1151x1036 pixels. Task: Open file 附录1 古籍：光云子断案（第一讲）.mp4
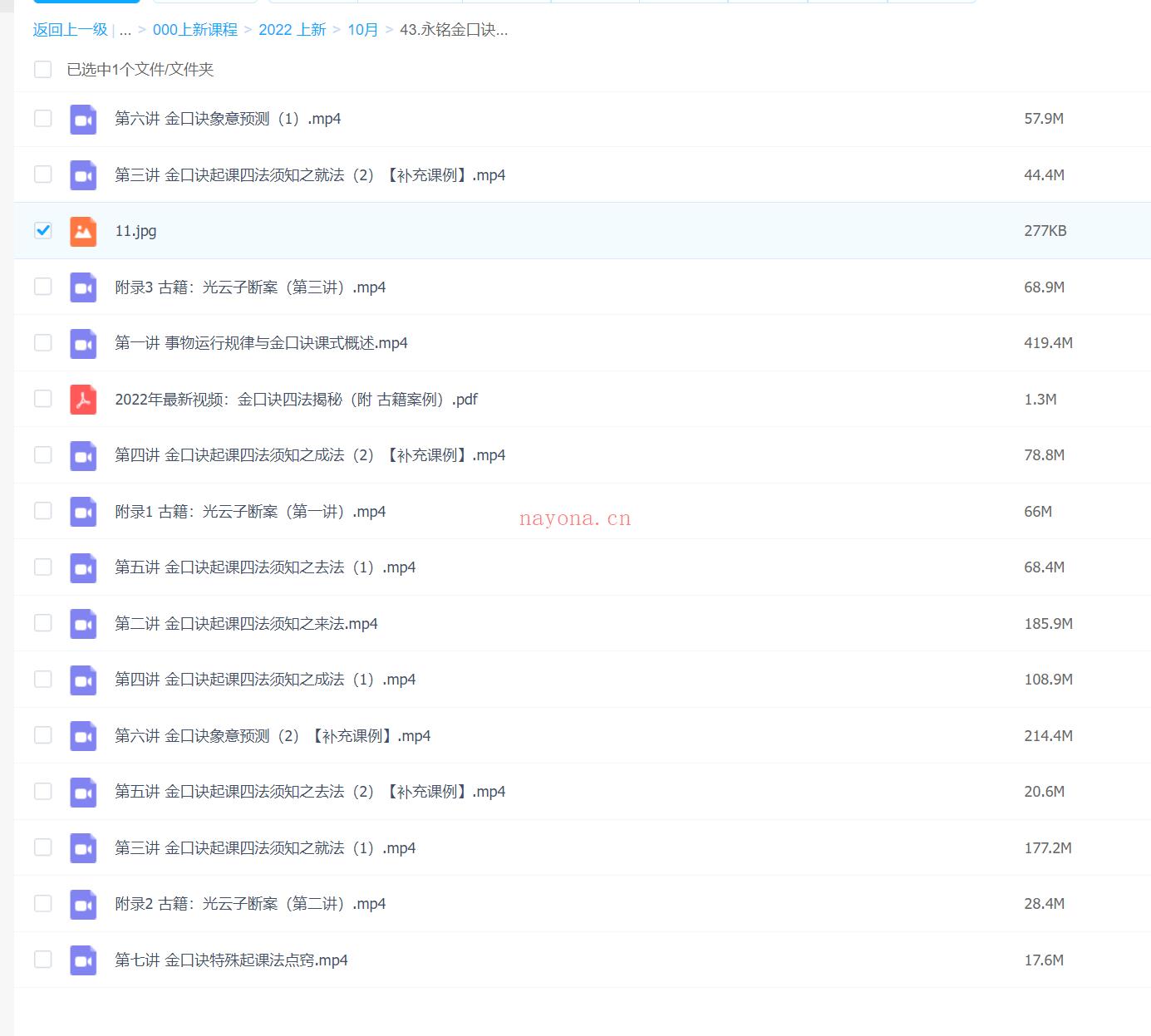click(250, 512)
